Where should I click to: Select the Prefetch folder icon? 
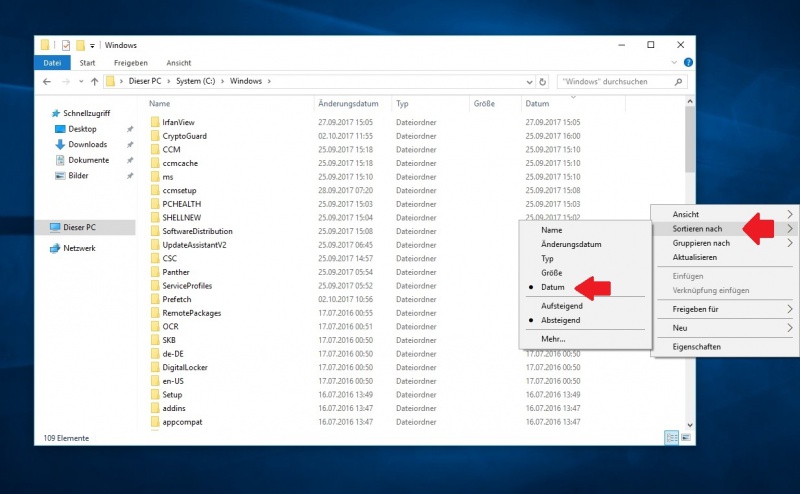tap(155, 300)
